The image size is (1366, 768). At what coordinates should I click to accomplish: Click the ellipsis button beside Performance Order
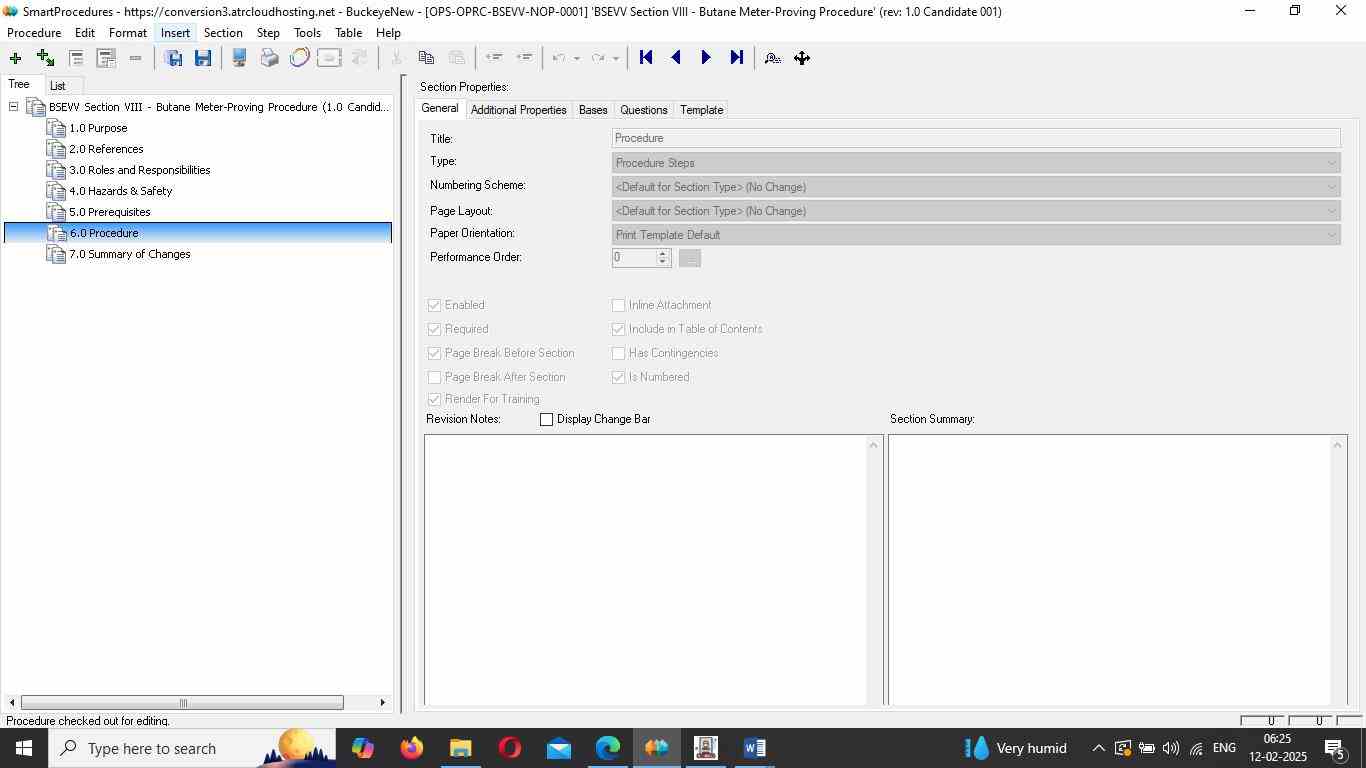pos(690,258)
